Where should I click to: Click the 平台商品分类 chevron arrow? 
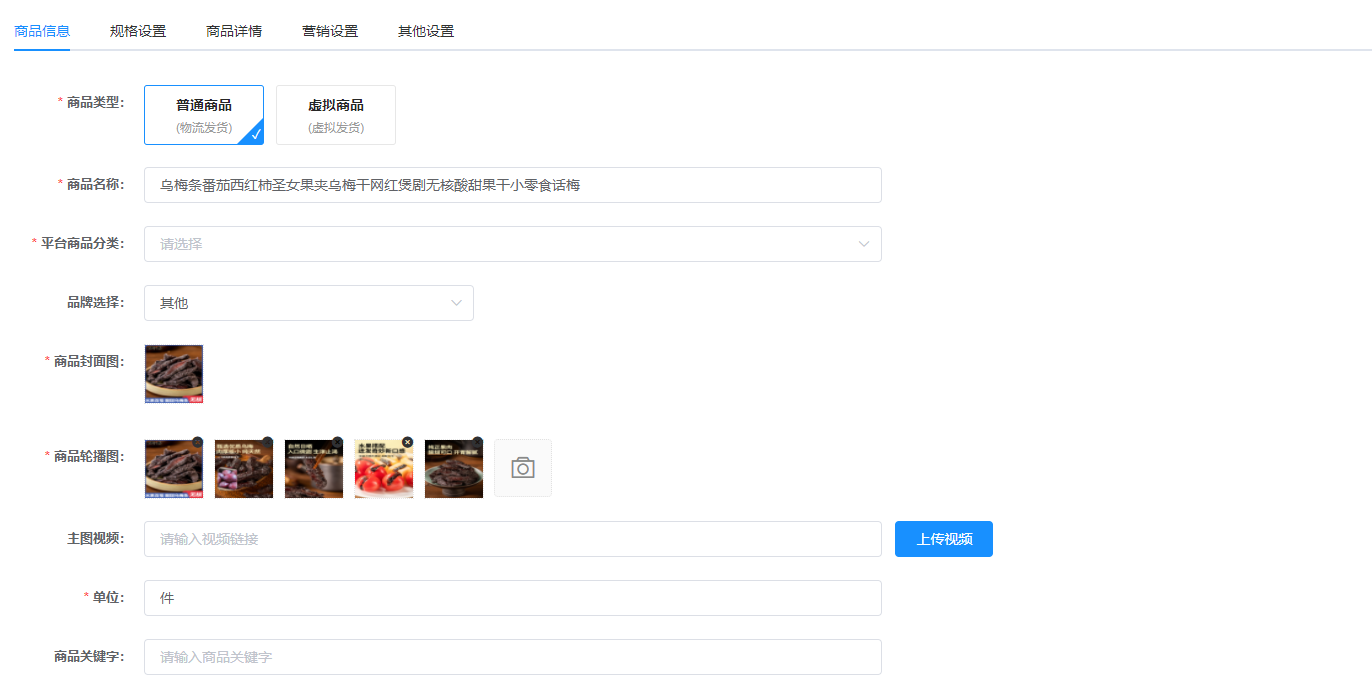(x=864, y=244)
